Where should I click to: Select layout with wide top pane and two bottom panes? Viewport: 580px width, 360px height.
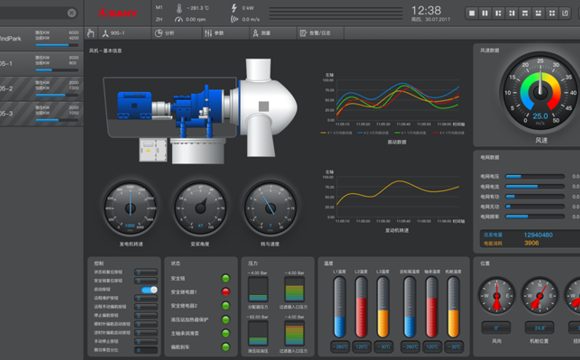coord(525,13)
